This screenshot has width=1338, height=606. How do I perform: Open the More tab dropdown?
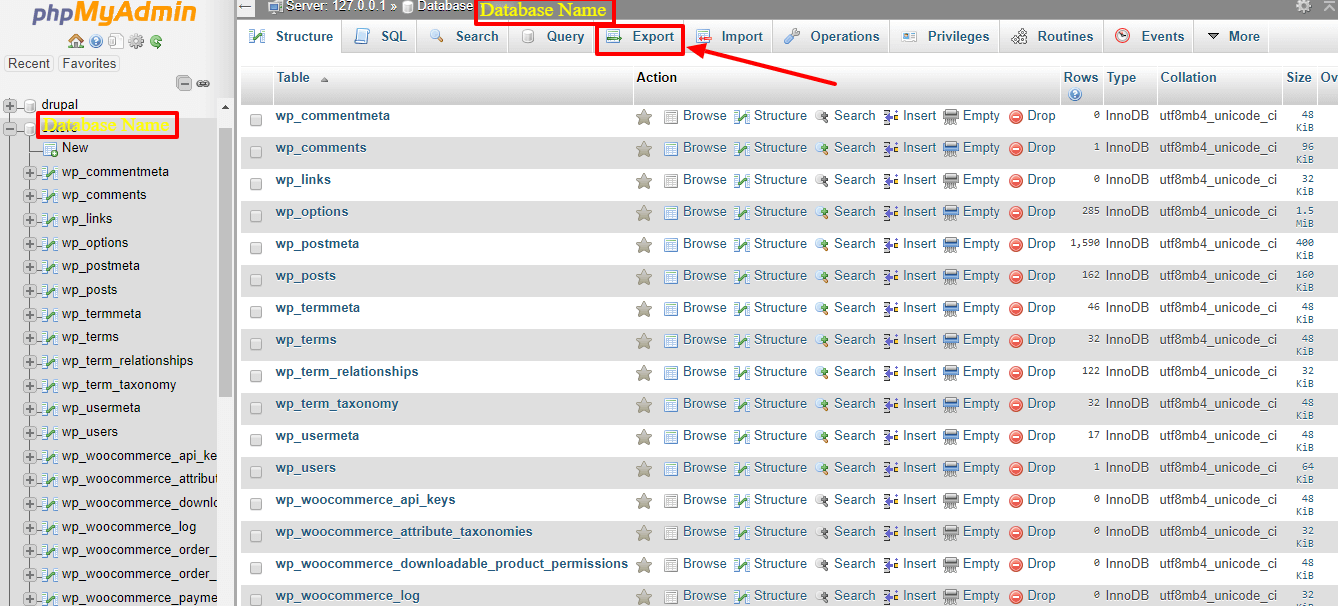[x=1232, y=36]
